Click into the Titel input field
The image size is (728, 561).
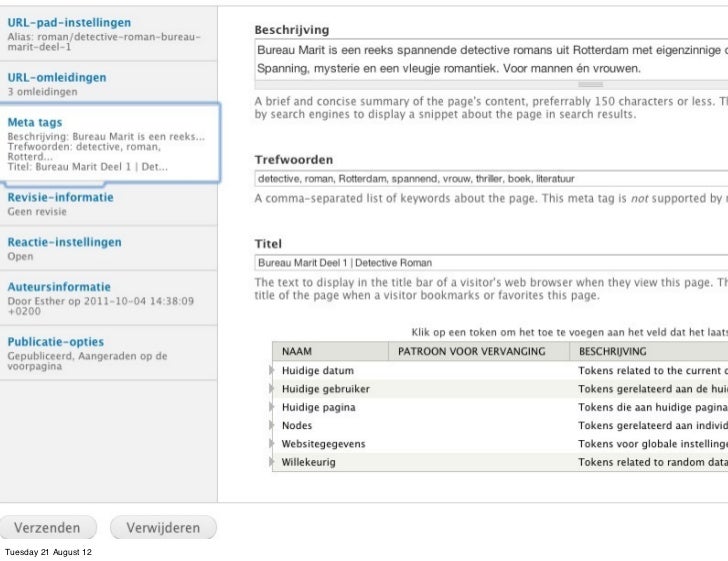point(491,262)
